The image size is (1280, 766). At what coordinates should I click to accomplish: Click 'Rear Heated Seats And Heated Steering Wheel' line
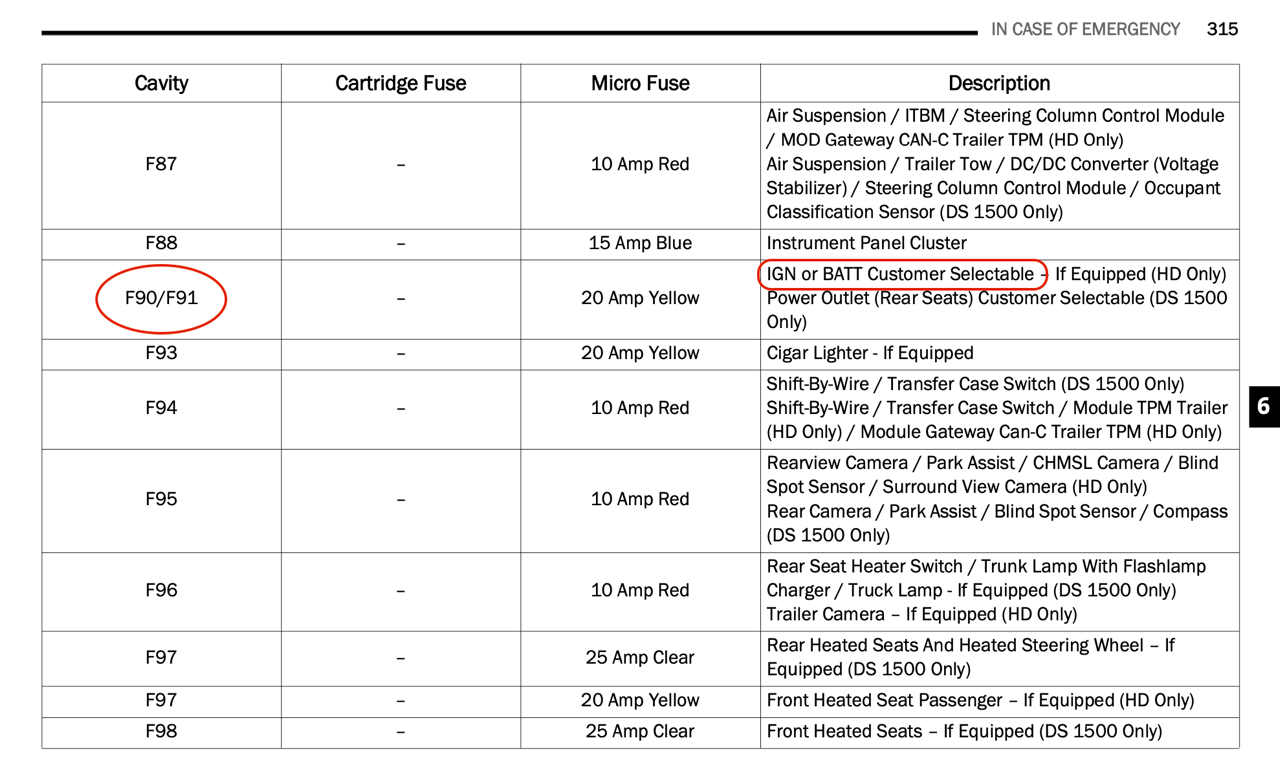coord(970,645)
